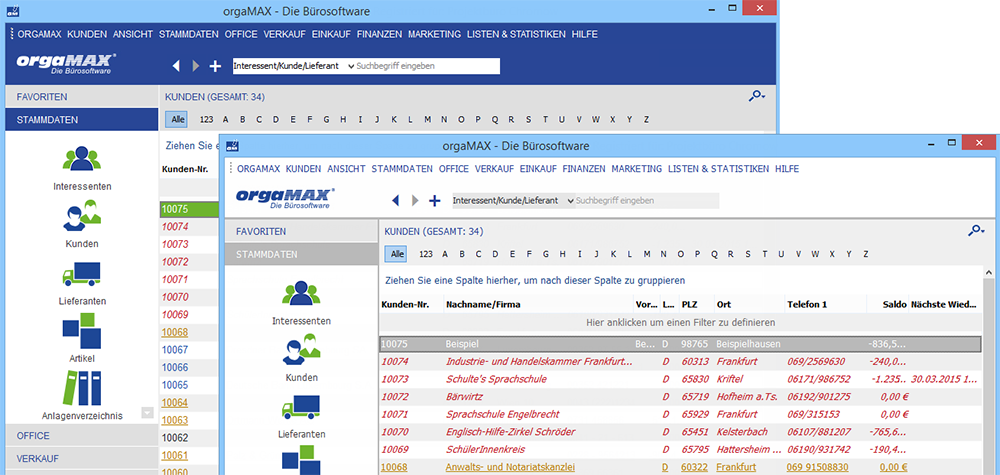Filter by 123 in front window
This screenshot has width=1000, height=475.
tap(425, 254)
